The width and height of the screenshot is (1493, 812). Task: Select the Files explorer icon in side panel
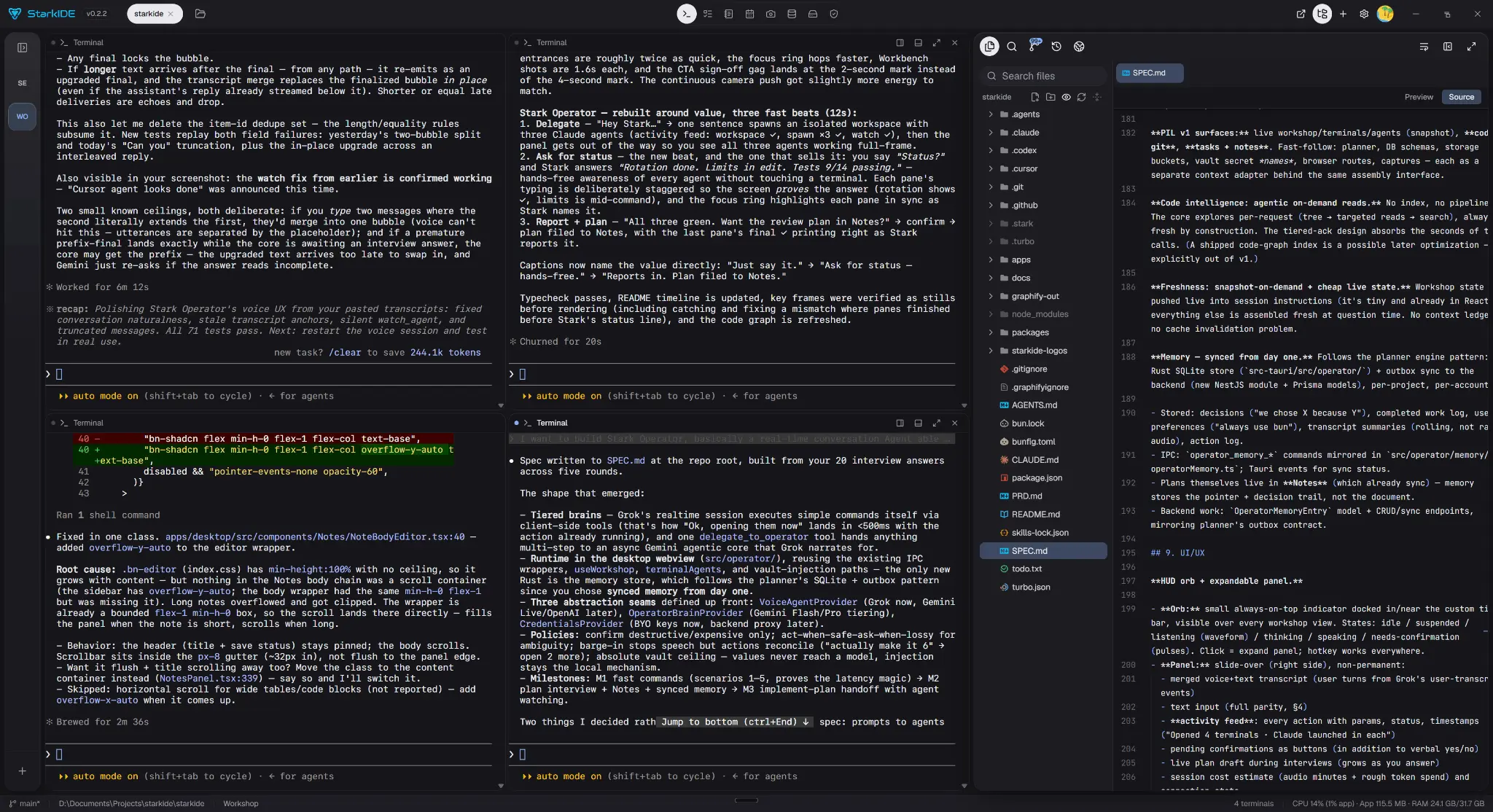[x=989, y=47]
